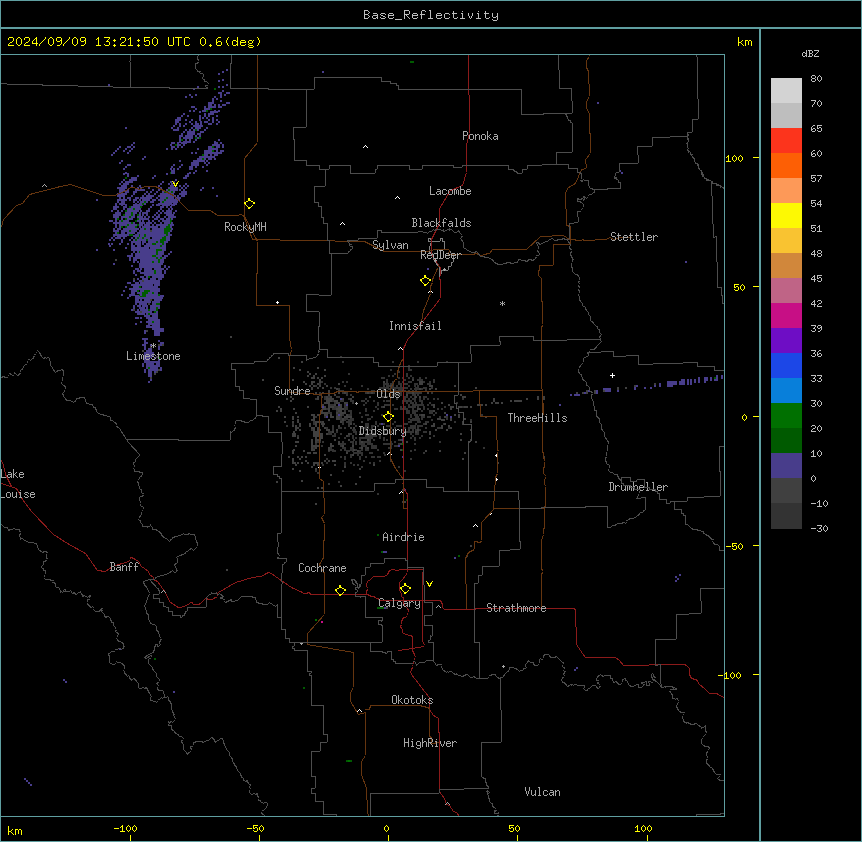Select the yellow 51-54 dBZ legend swatch

click(786, 215)
